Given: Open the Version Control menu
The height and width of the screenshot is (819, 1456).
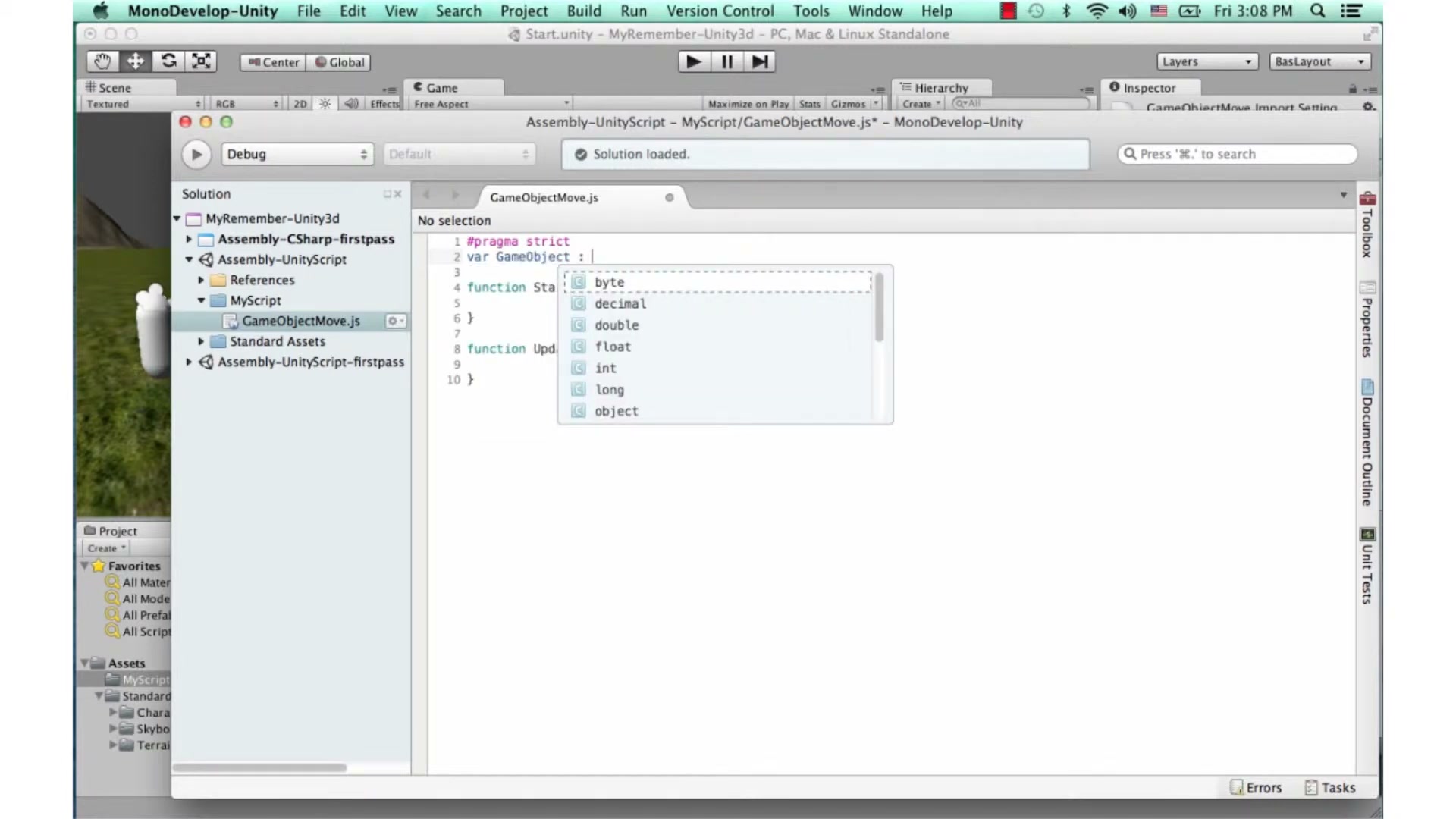Looking at the screenshot, I should click(720, 11).
